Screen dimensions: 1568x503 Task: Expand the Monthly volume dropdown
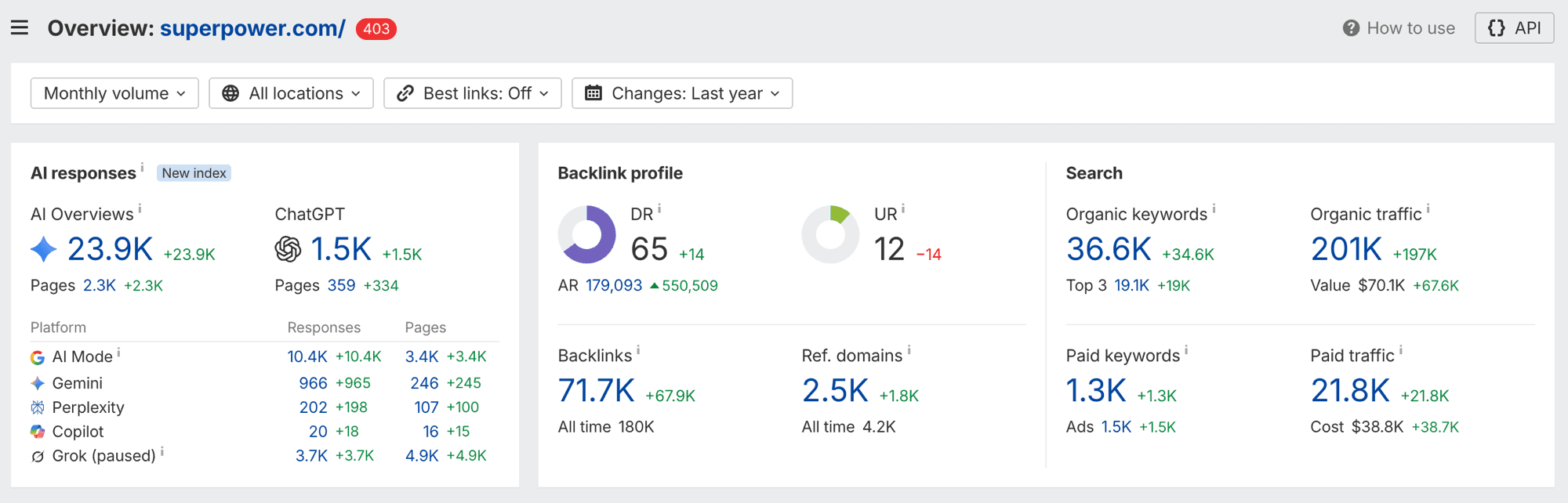tap(114, 93)
